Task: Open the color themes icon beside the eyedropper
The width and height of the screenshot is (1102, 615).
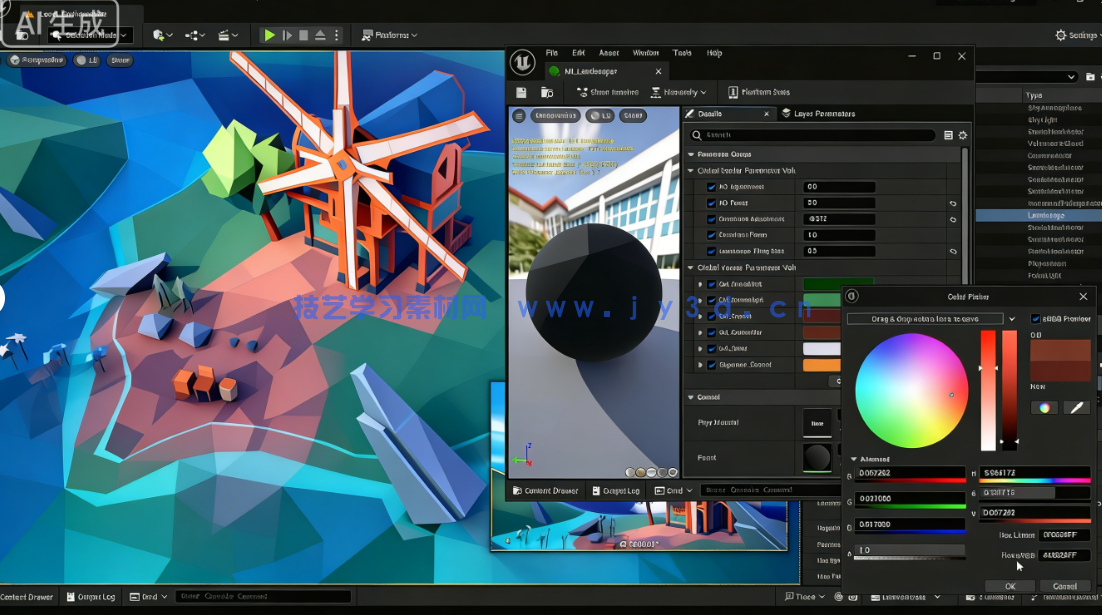Action: click(1043, 407)
